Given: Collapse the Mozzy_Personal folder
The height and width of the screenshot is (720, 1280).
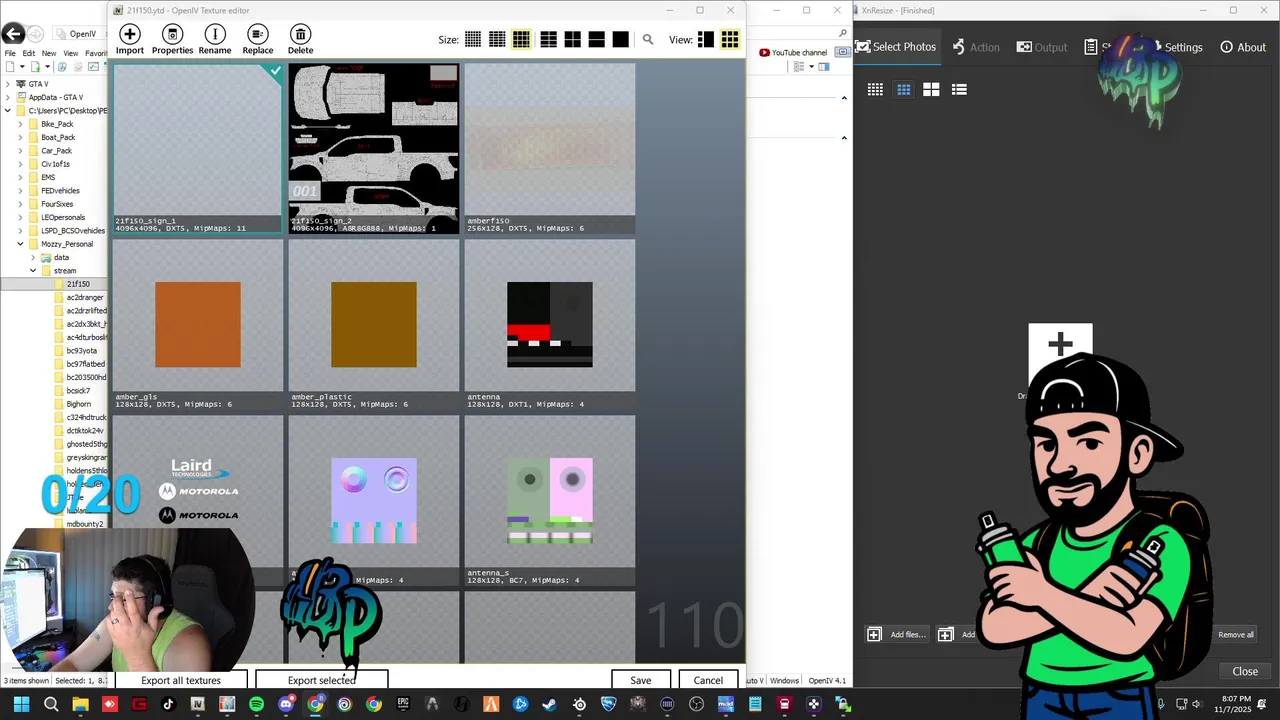Looking at the screenshot, I should (x=20, y=244).
